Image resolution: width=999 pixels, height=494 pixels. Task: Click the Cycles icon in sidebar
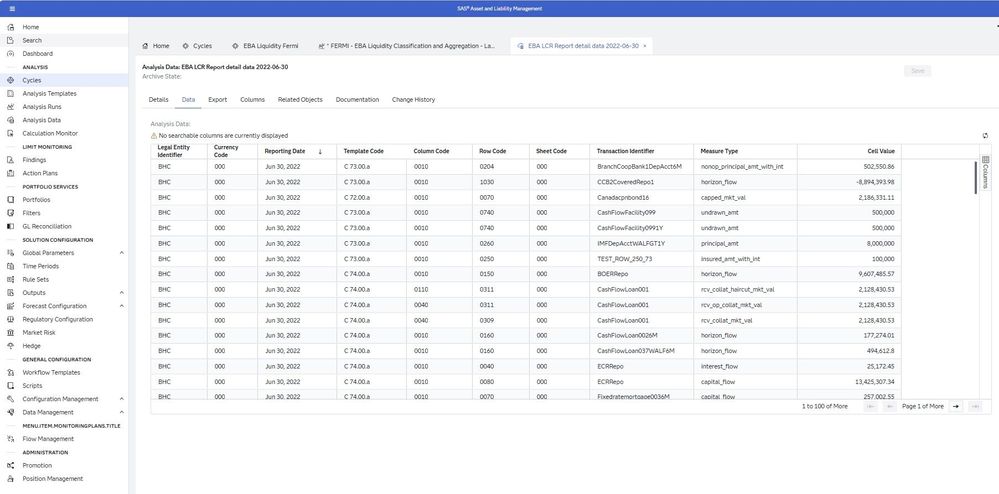[x=10, y=80]
